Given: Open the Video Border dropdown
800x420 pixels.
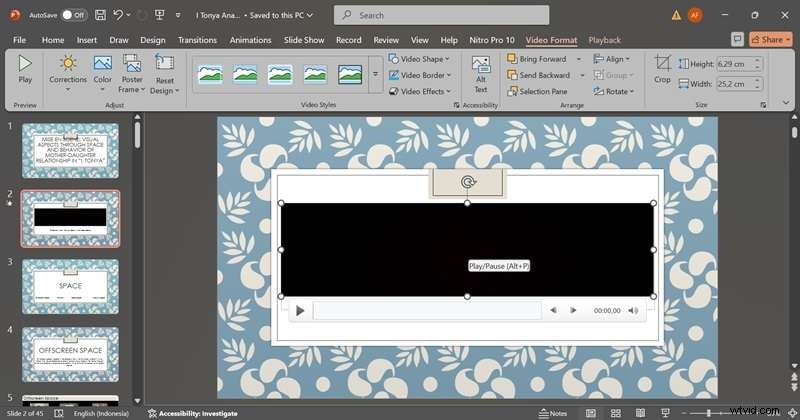Looking at the screenshot, I should point(420,75).
